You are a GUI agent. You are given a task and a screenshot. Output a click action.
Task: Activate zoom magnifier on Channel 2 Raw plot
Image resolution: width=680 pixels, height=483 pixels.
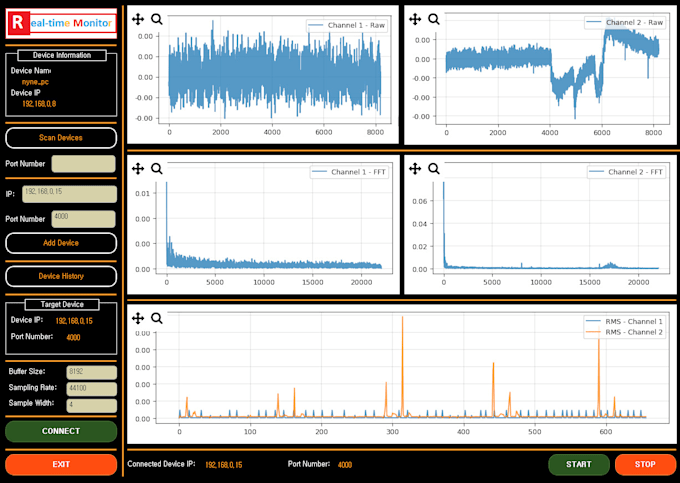click(x=433, y=18)
